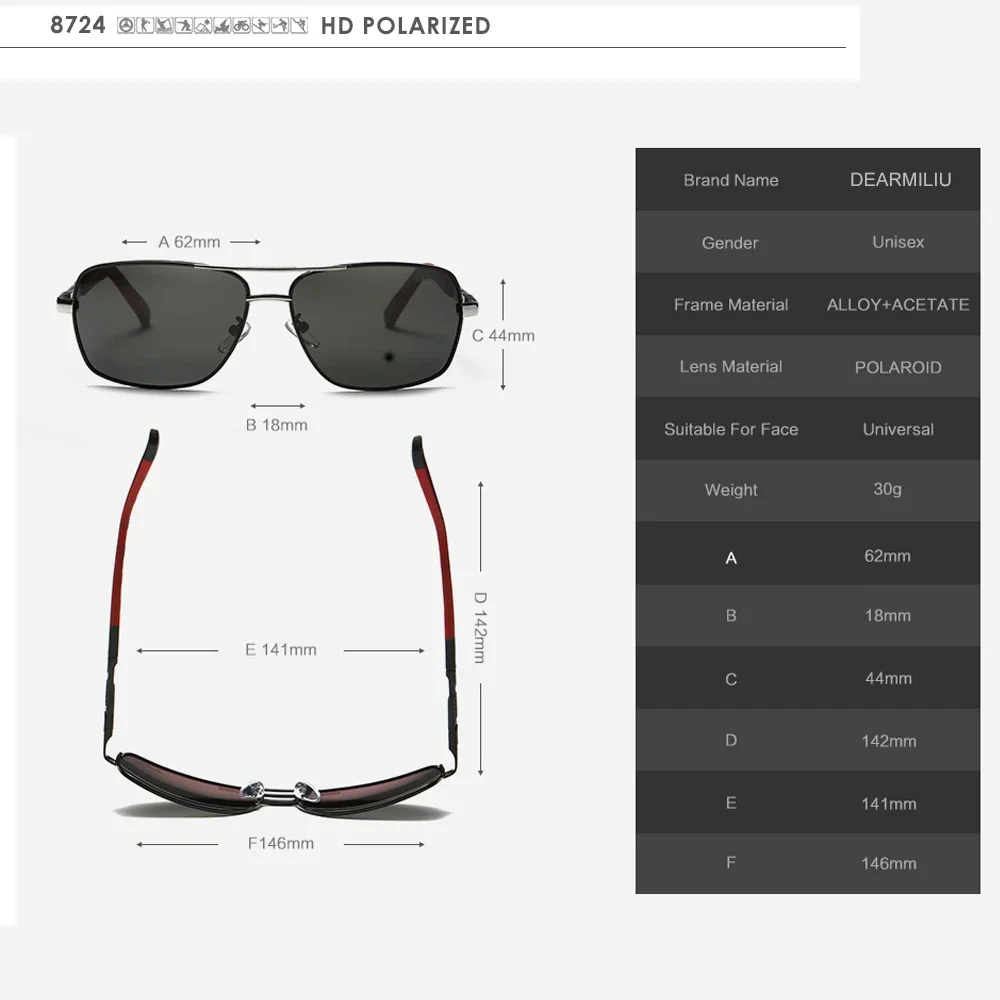
Task: Select the Frame Material row label
Action: tap(731, 305)
